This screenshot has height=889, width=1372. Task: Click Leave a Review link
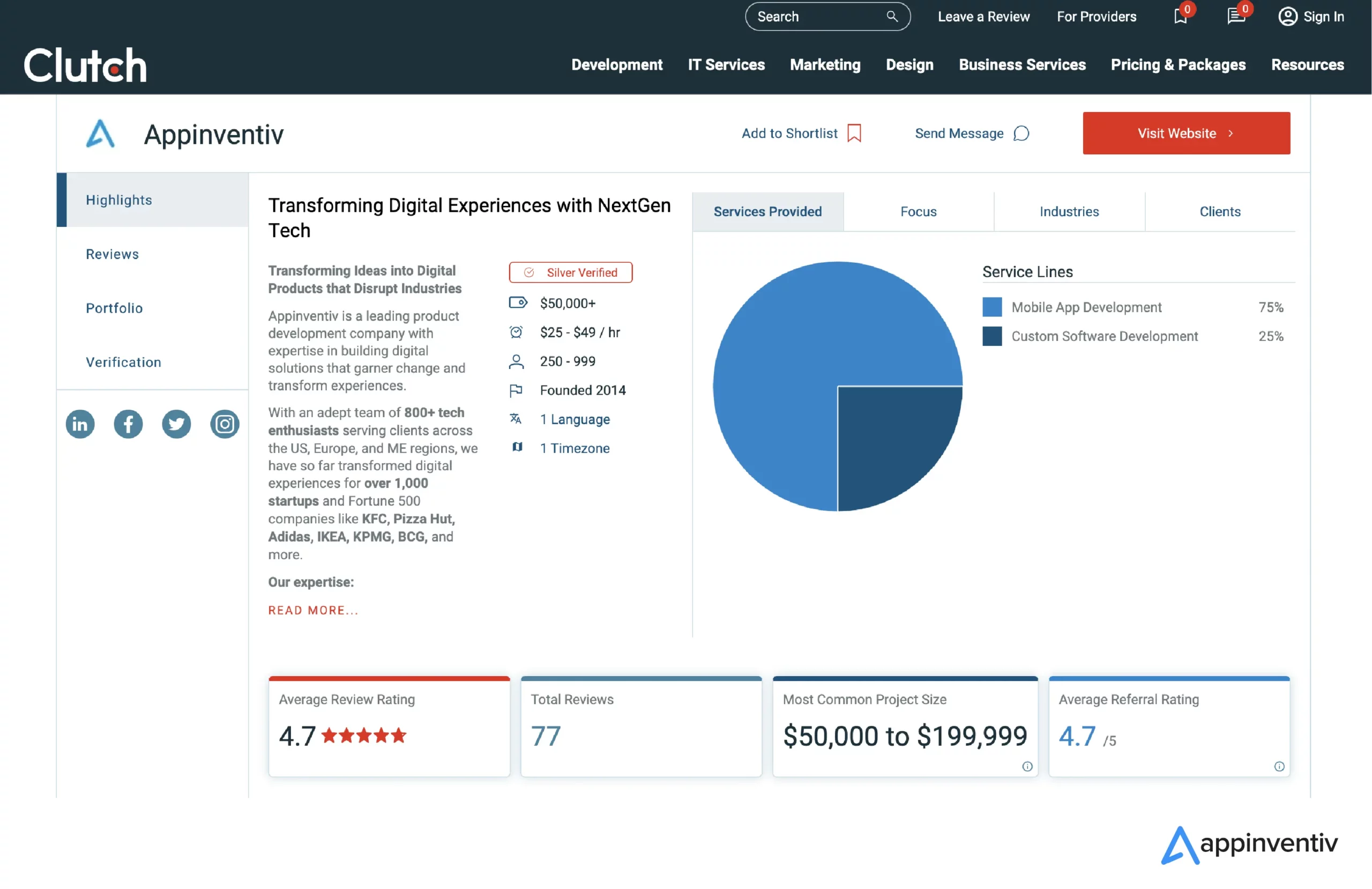983,16
